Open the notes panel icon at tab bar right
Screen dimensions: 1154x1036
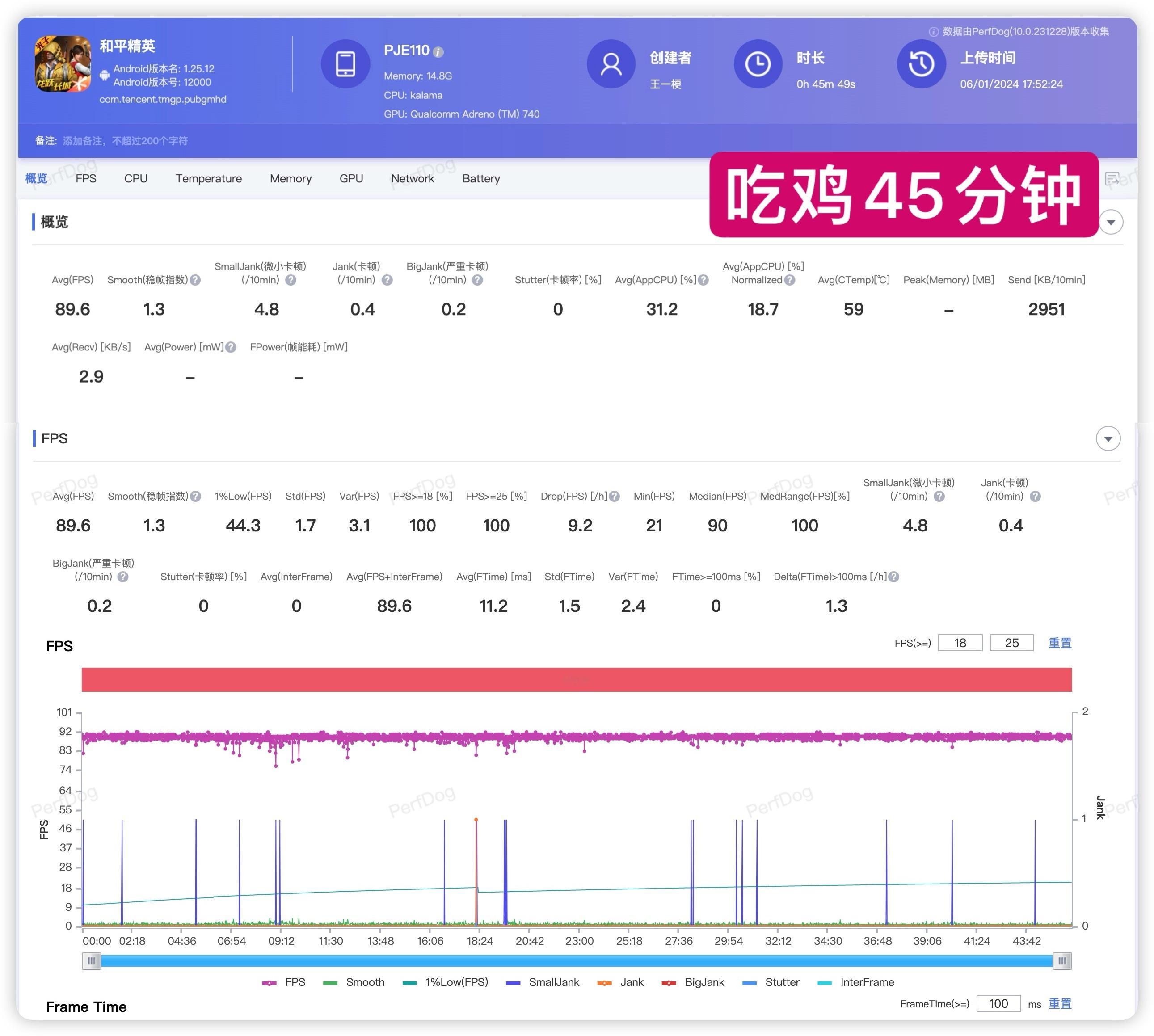1112,179
